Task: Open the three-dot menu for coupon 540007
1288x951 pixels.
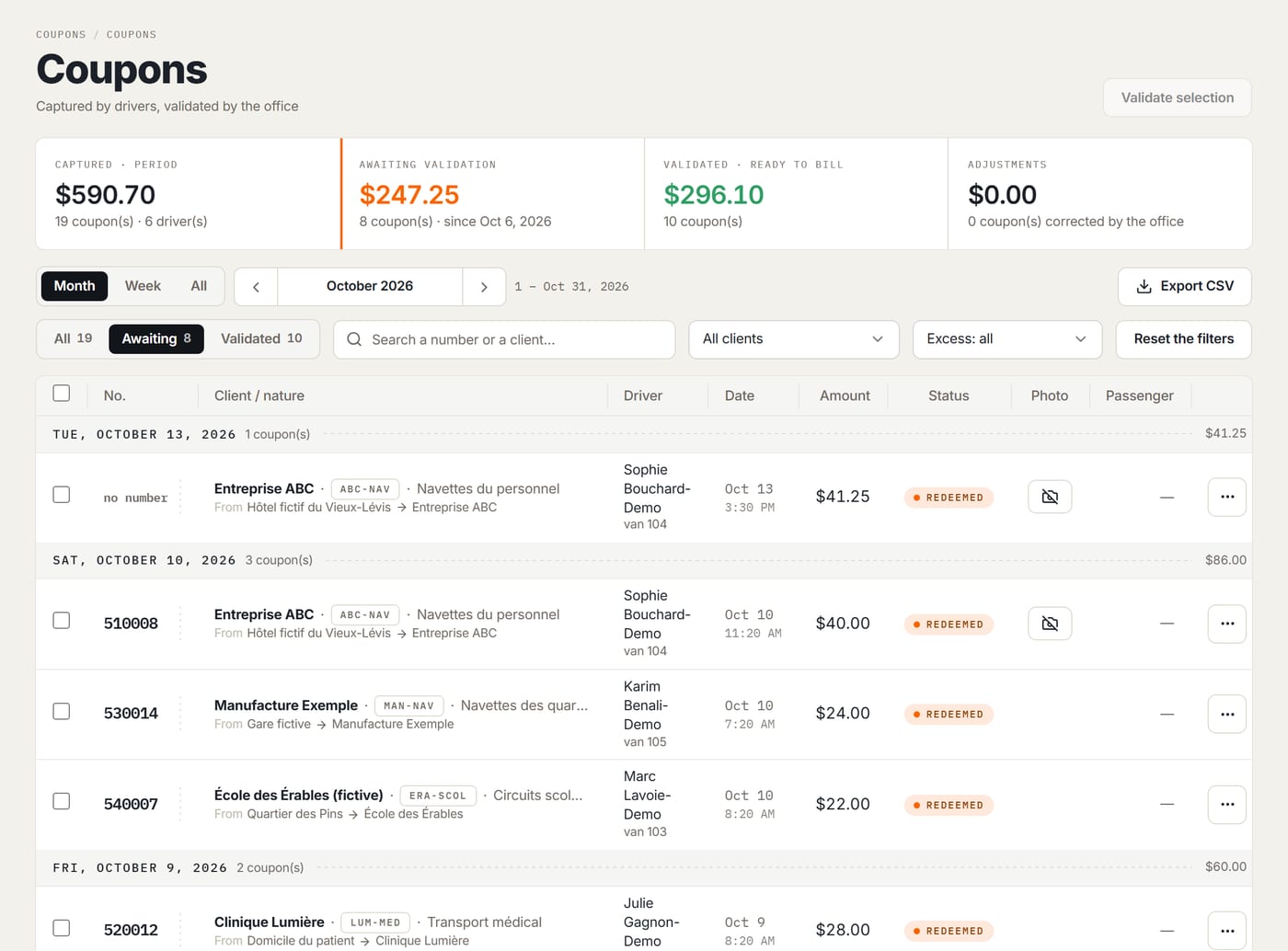Action: [x=1226, y=805]
